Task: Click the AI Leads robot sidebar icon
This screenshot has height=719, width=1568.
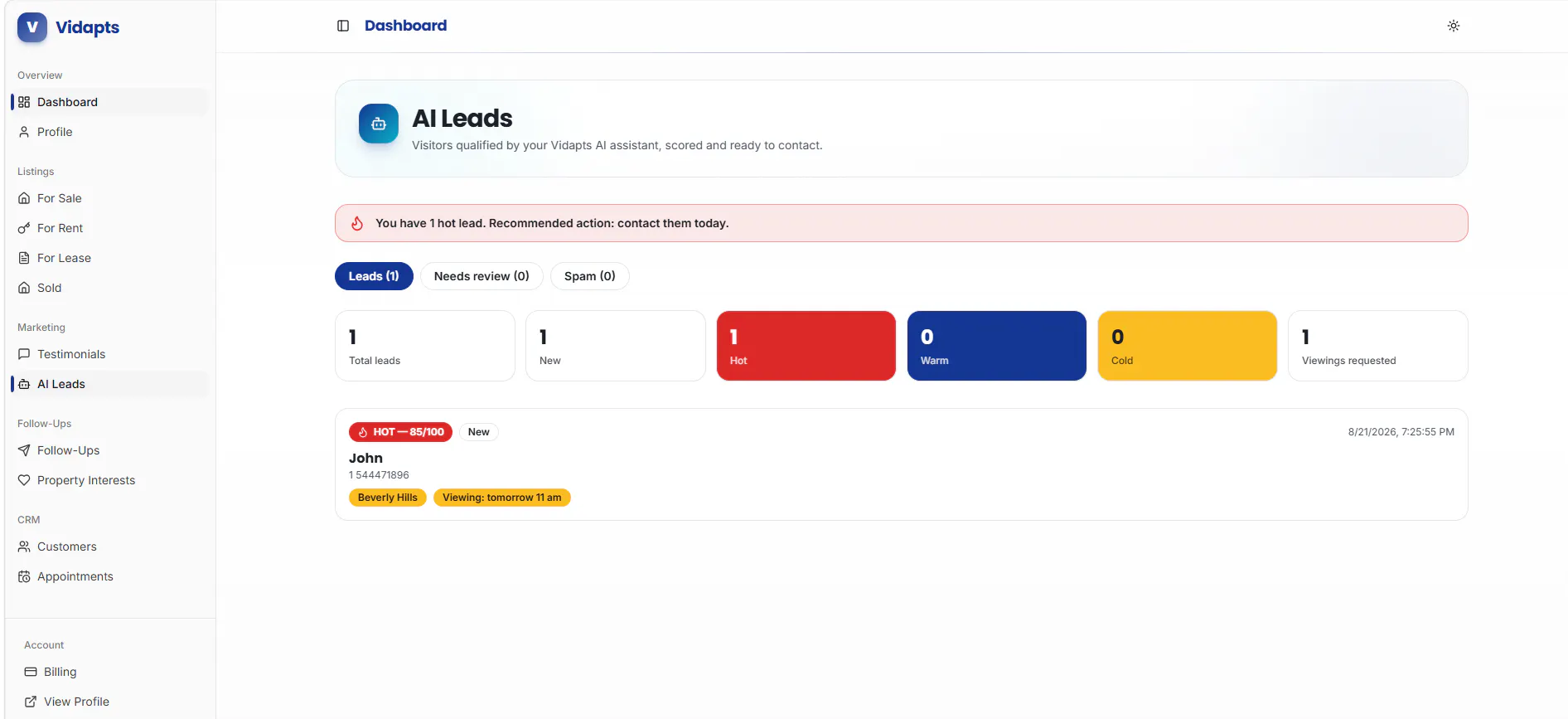Action: pyautogui.click(x=24, y=384)
